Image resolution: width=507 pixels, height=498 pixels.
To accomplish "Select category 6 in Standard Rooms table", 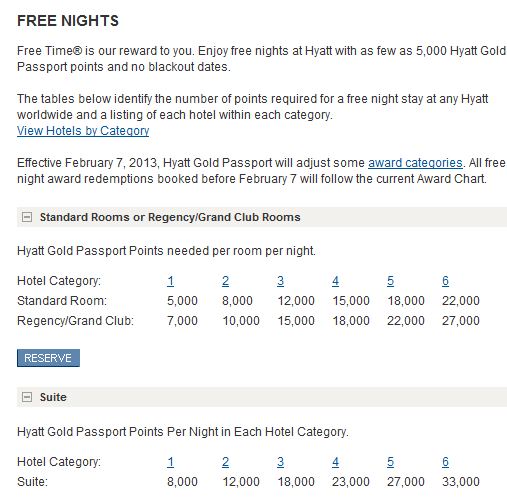I will click(x=445, y=281).
